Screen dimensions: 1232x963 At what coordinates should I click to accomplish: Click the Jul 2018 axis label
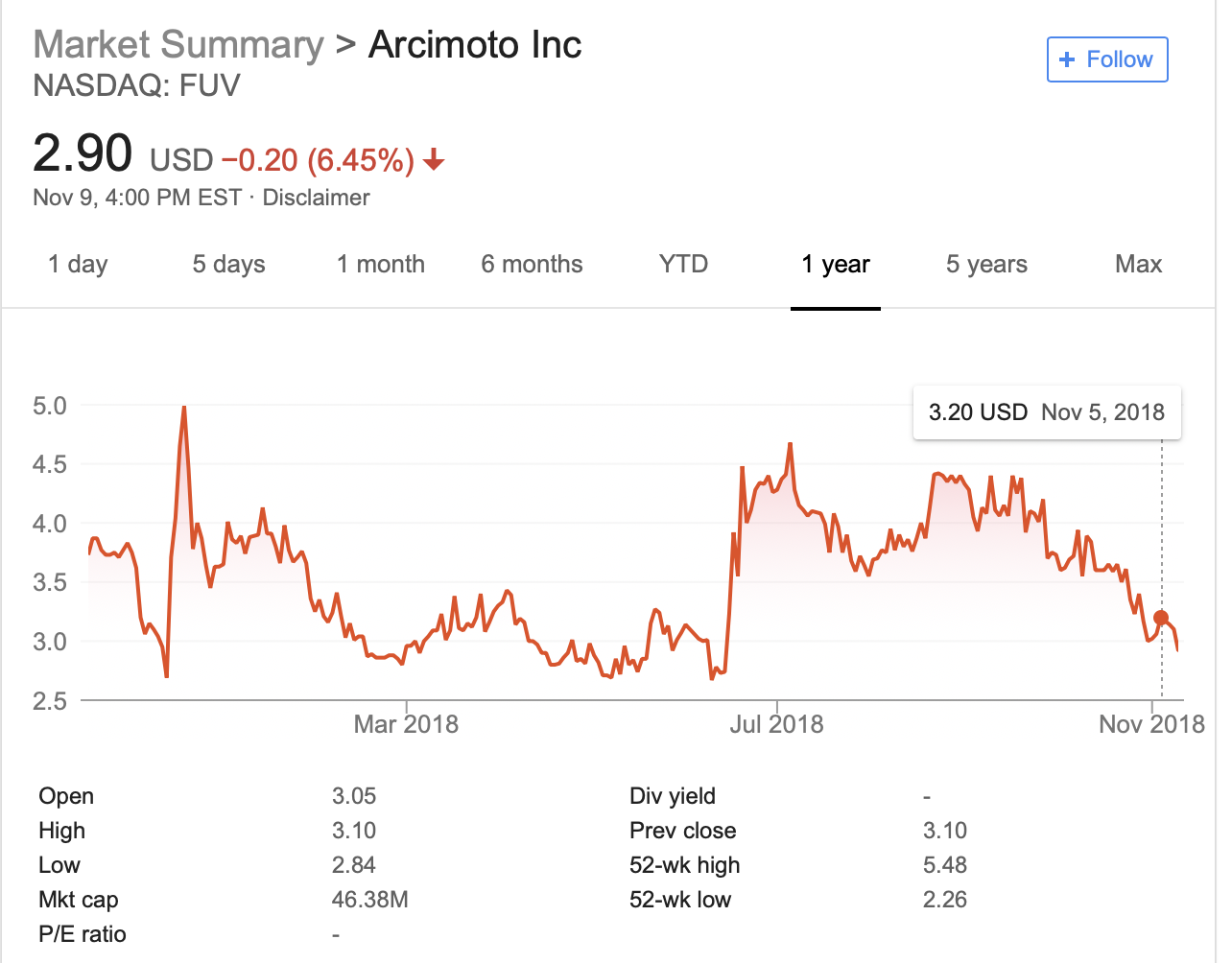776,724
